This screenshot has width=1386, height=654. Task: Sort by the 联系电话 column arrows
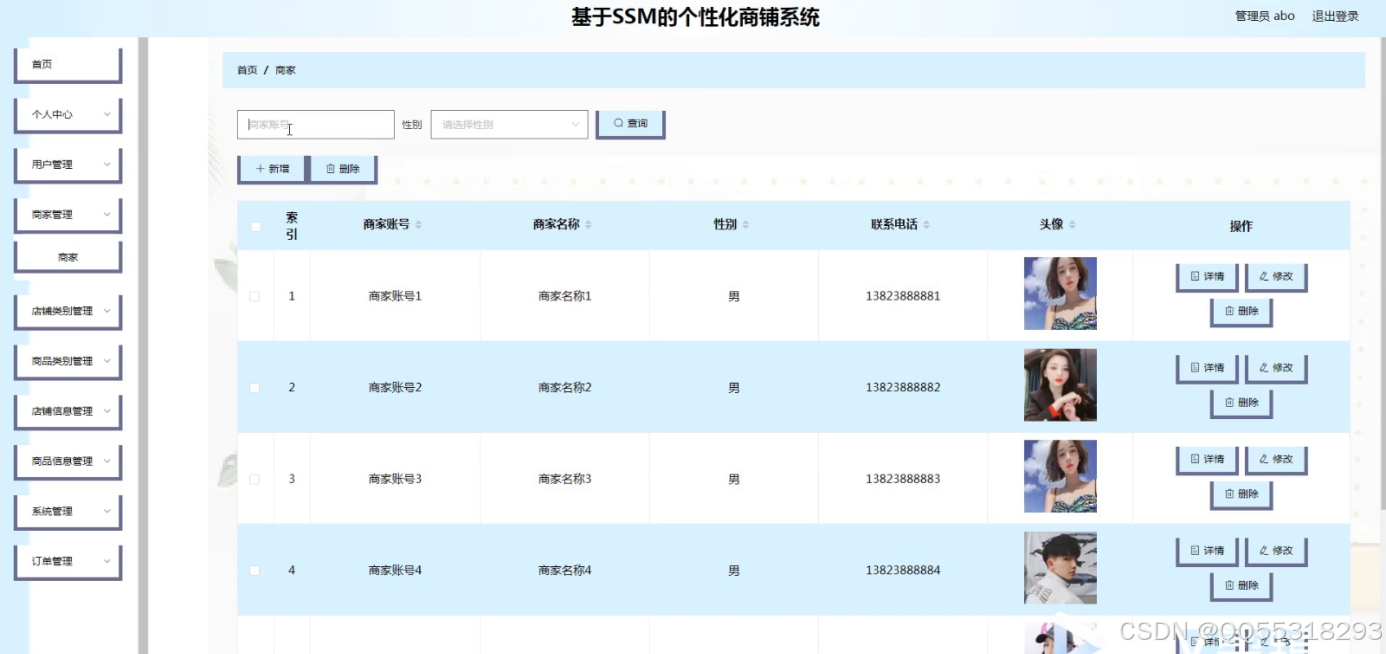[x=926, y=225]
